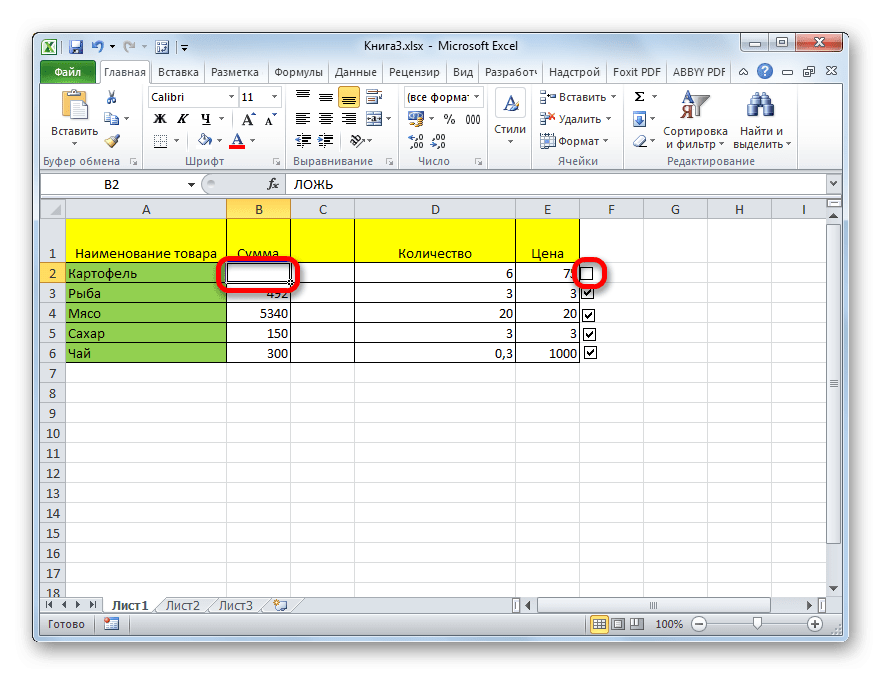Open the Формат cells dropdown
Screen dimensions: 882x675
pyautogui.click(x=574, y=141)
